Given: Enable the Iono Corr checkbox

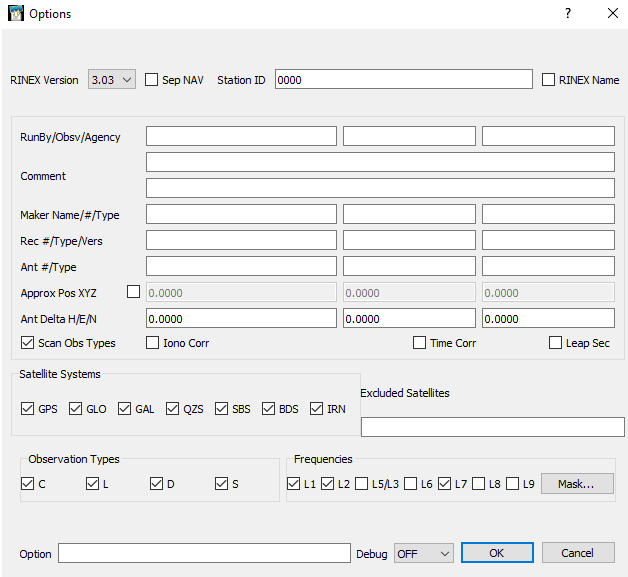Looking at the screenshot, I should click(x=152, y=342).
